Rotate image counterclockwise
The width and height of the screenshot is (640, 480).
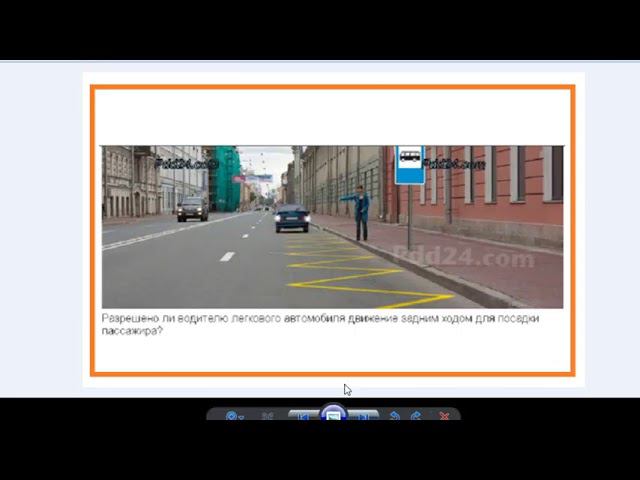pyautogui.click(x=395, y=416)
